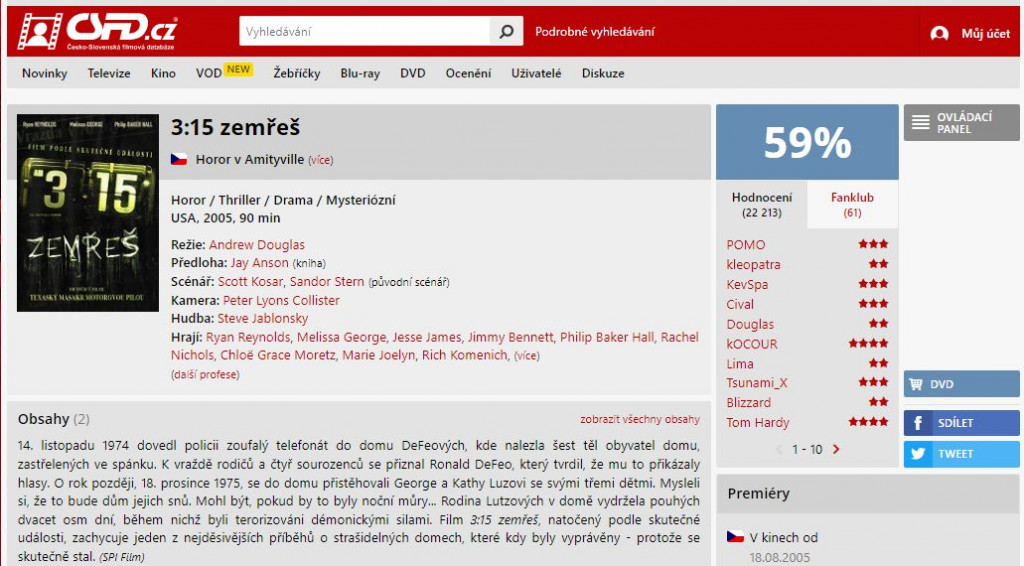Open DVD menu item in navigation
Image resolution: width=1024 pixels, height=566 pixels.
(x=413, y=73)
